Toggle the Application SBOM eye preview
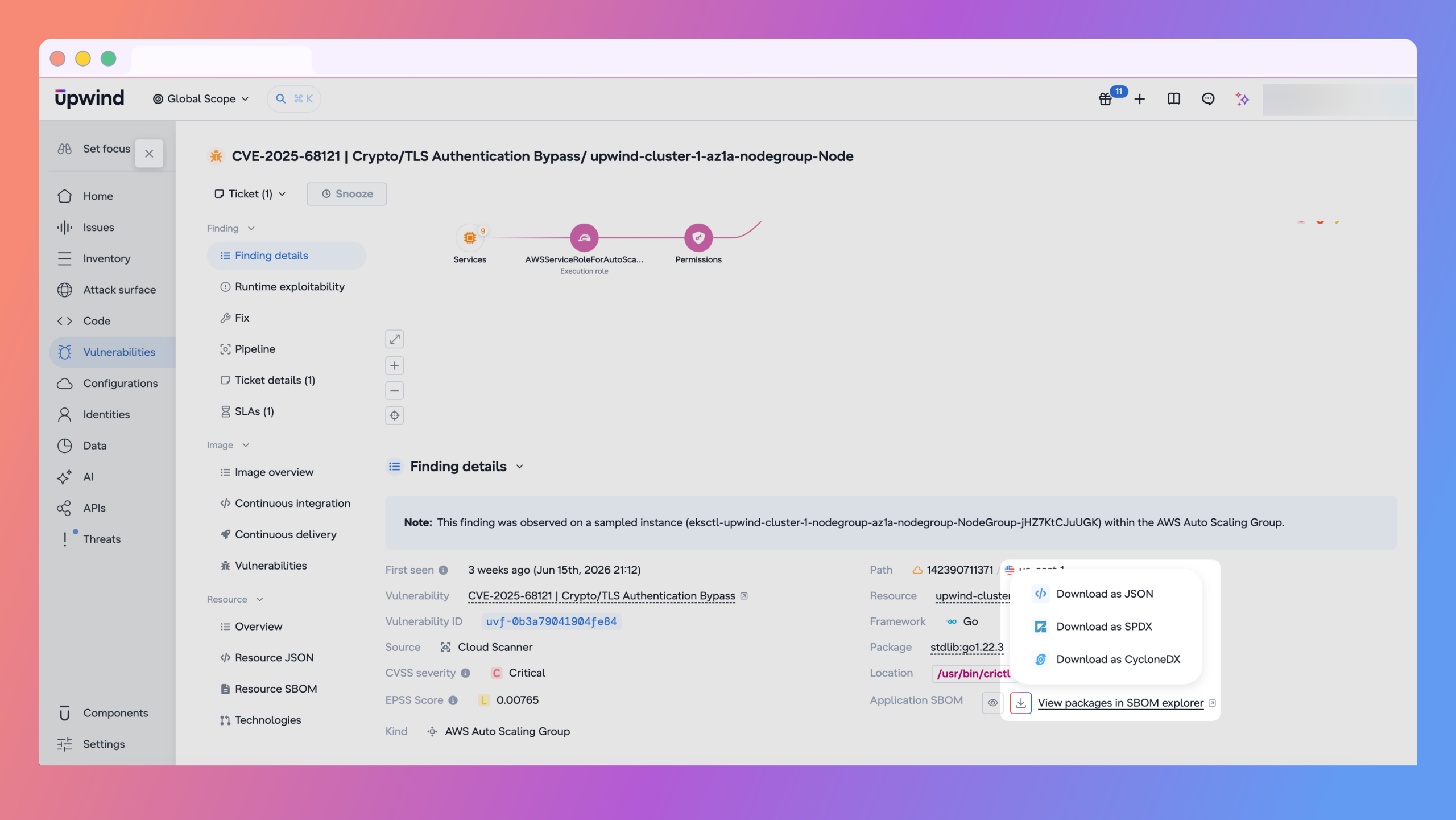Screen dimensions: 1456x820 pos(992,703)
